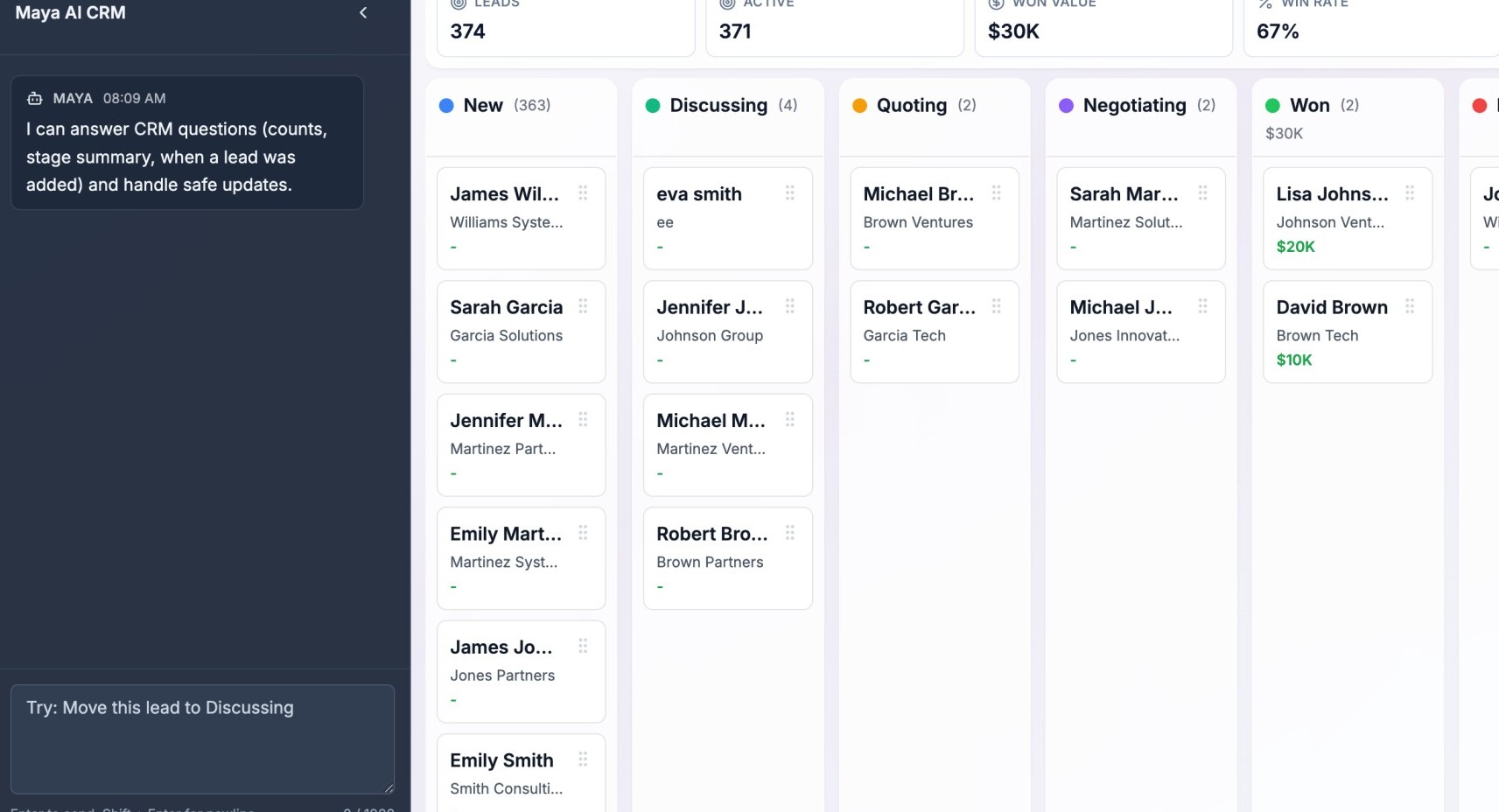Click drag handle on Michael J... card

coord(1202,306)
